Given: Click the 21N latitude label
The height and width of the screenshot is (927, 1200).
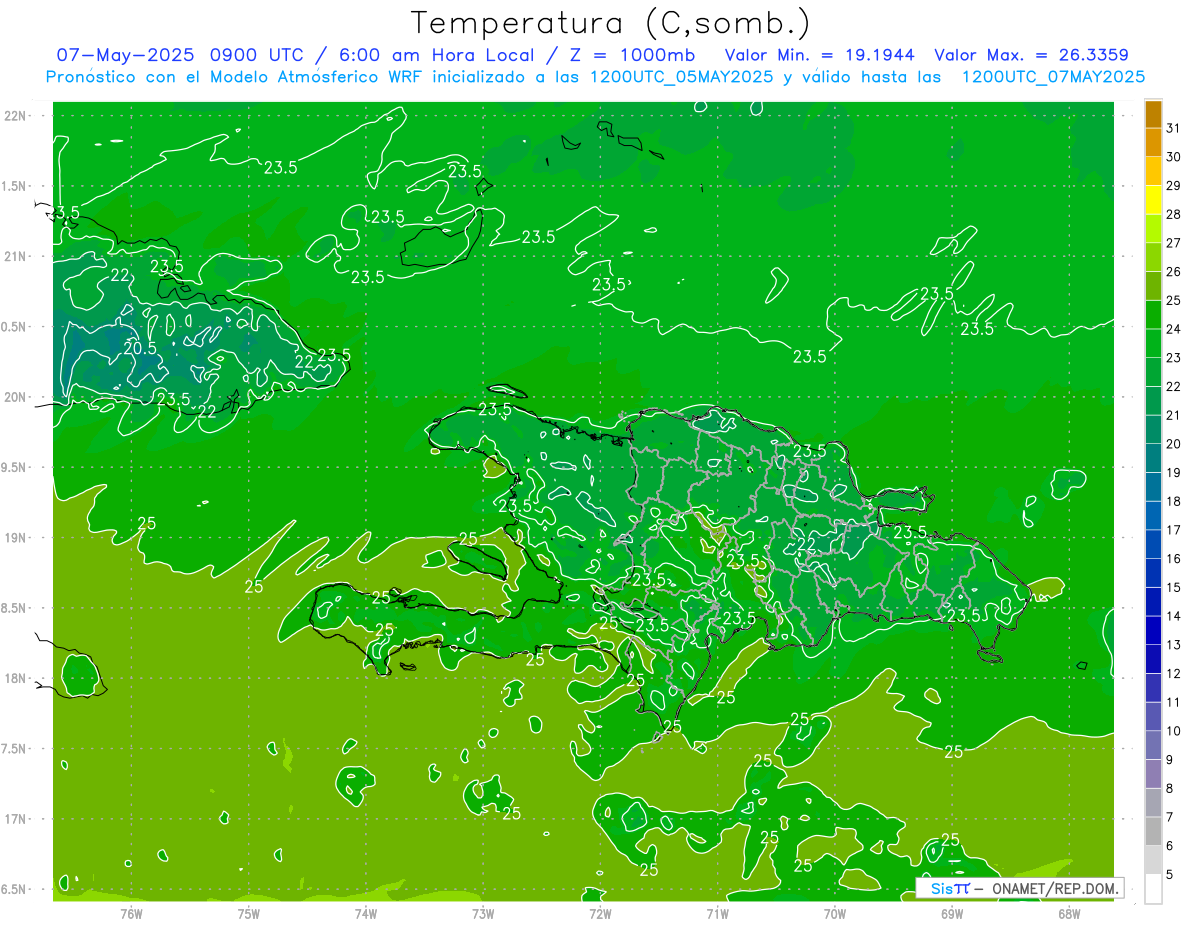Looking at the screenshot, I should point(16,256).
